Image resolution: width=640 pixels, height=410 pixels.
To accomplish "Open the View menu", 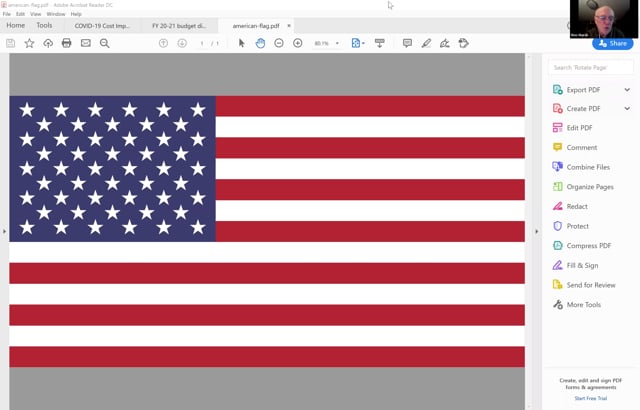I will click(36, 14).
